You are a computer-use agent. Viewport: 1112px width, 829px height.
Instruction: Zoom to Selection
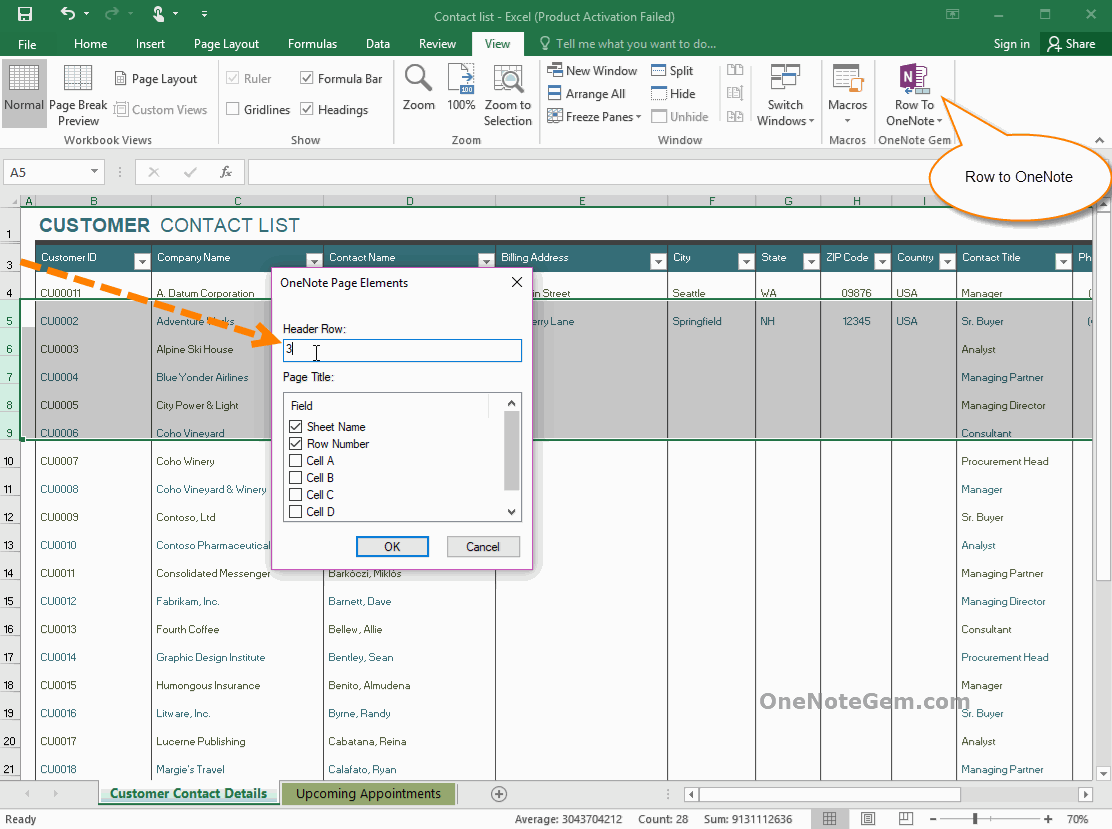click(507, 94)
